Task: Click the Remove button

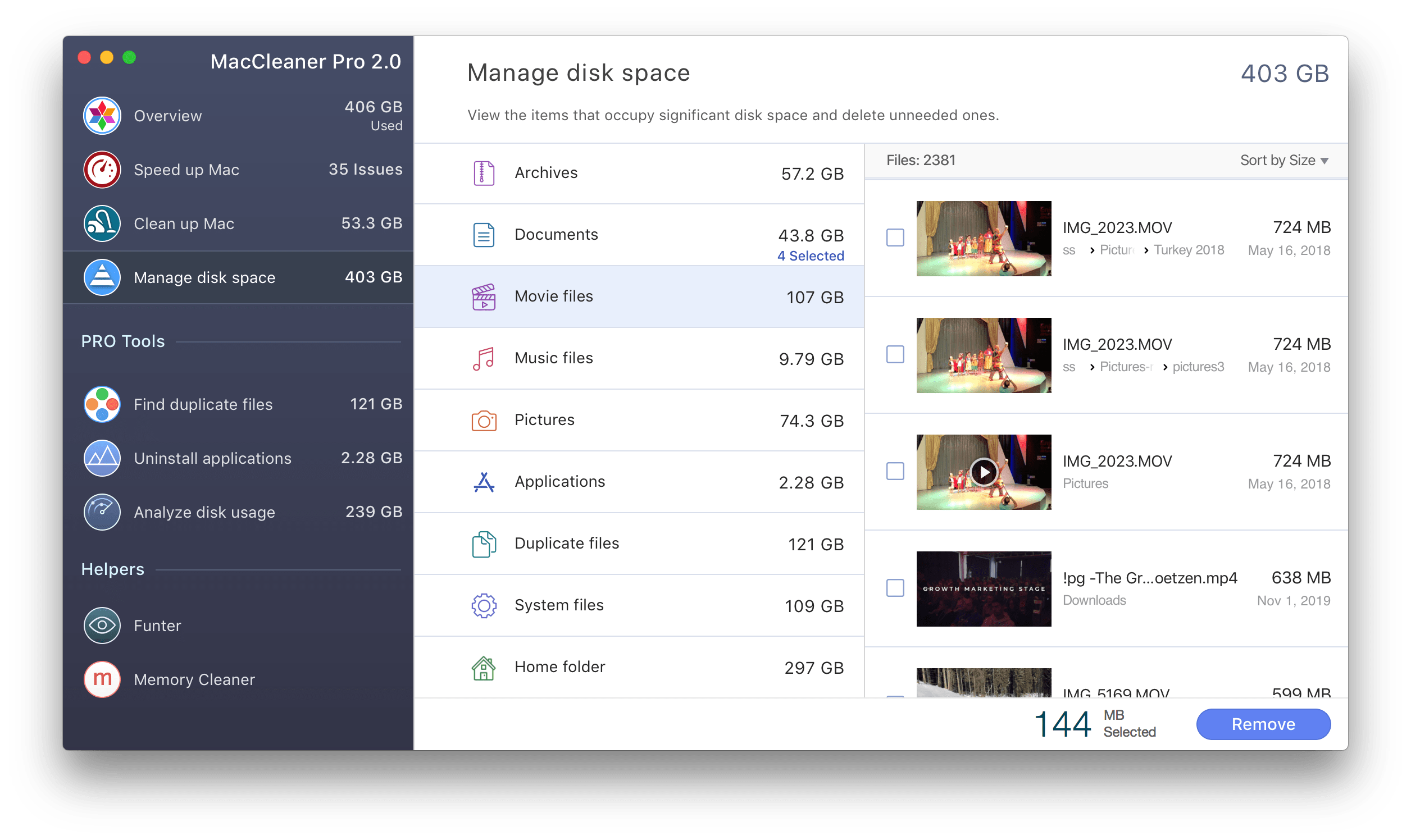Action: pyautogui.click(x=1263, y=724)
